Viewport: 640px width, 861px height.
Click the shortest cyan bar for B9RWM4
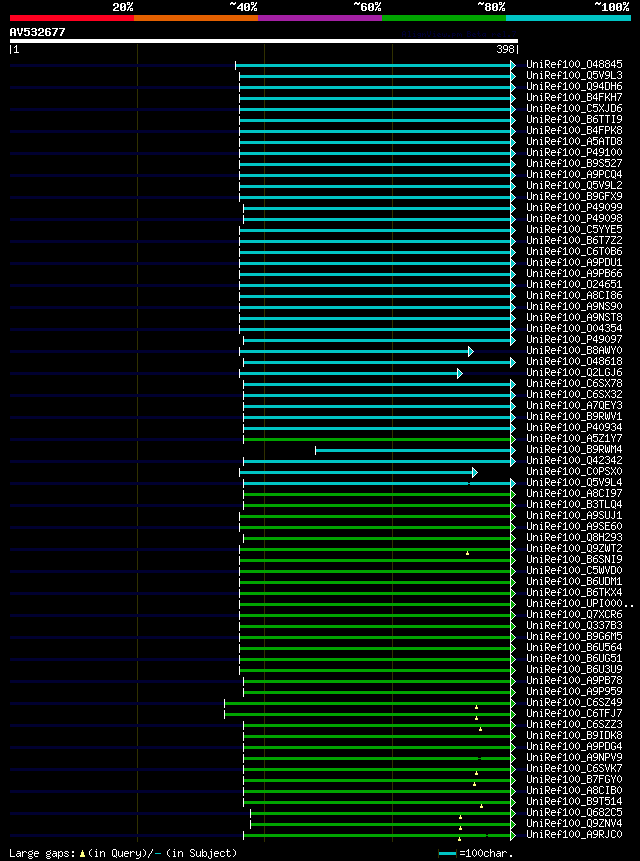click(x=416, y=450)
